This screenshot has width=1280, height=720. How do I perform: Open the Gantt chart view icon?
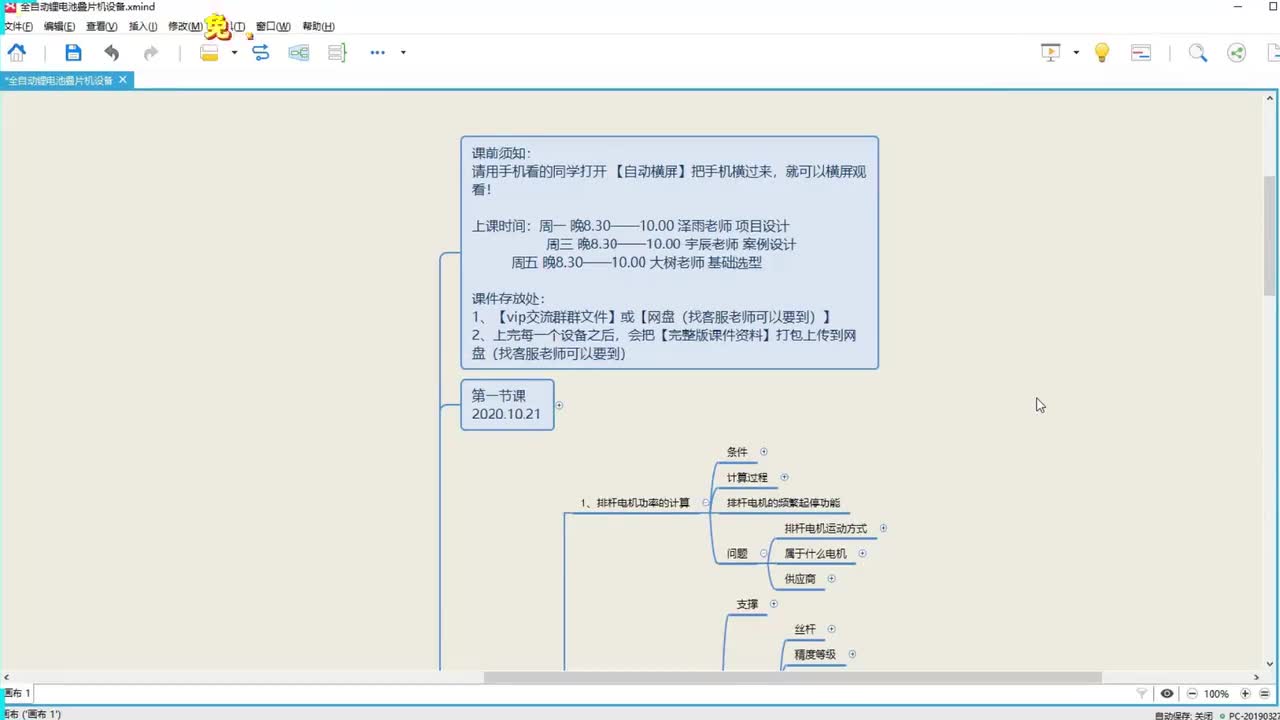pos(1141,53)
